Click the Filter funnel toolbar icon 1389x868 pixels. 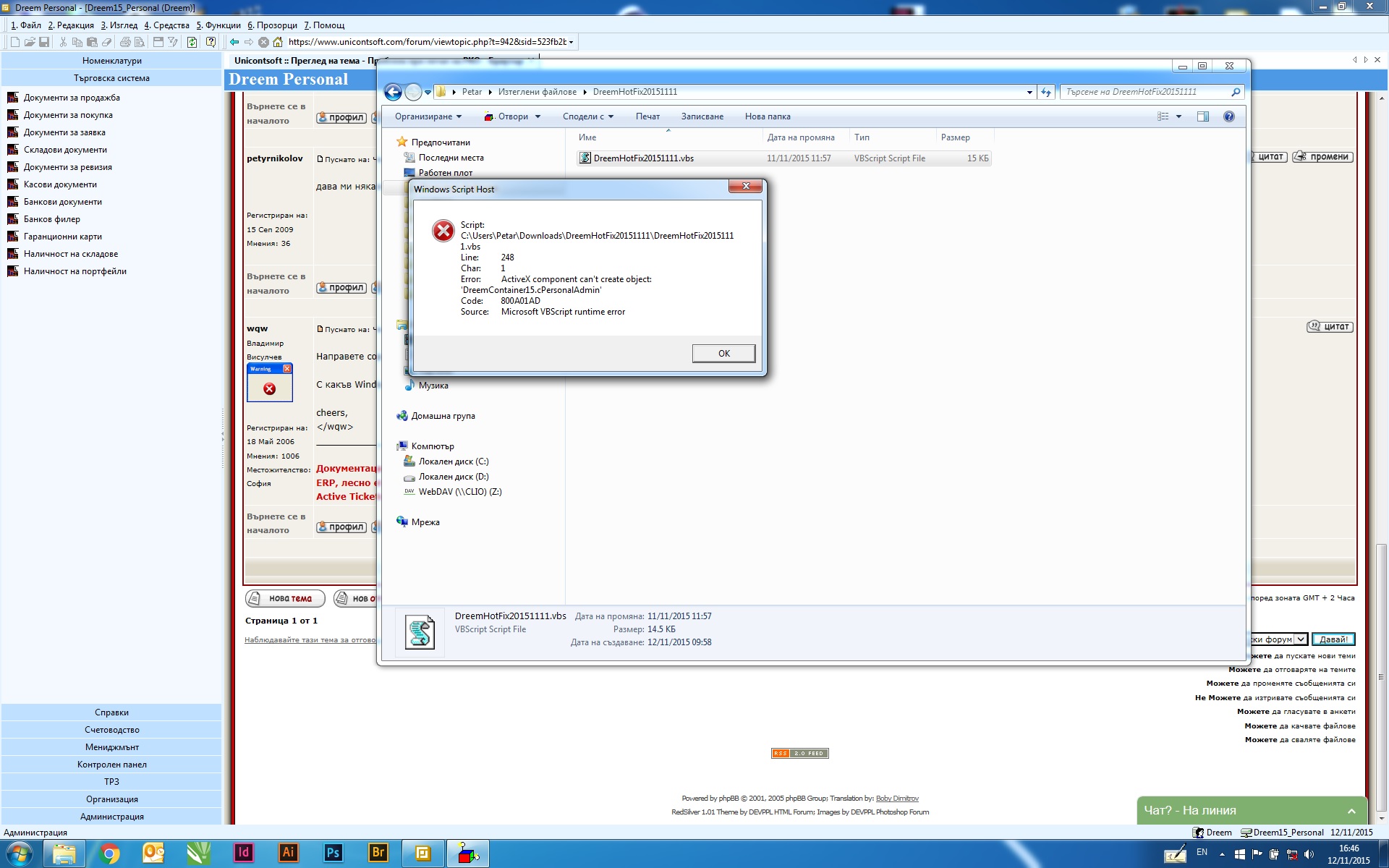173,43
